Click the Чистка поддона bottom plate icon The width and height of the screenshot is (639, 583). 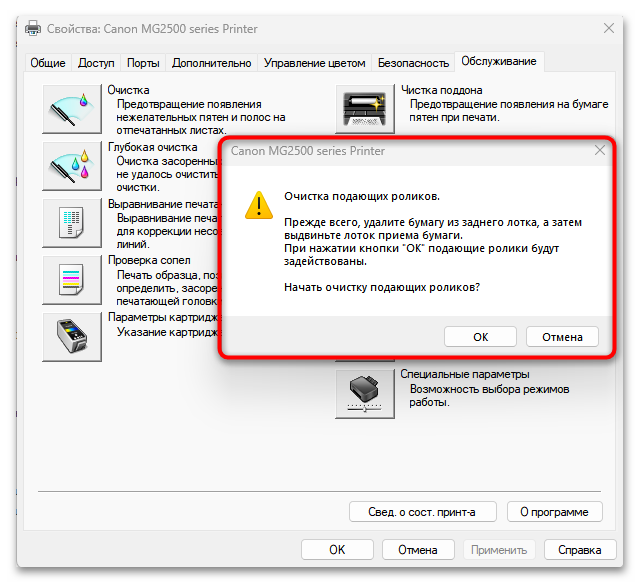pyautogui.click(x=365, y=109)
